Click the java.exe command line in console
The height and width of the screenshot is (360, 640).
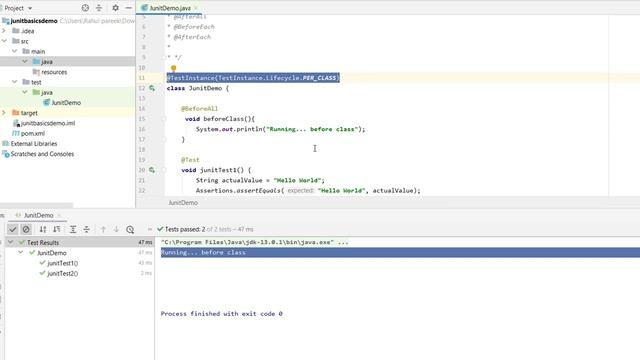(x=255, y=242)
